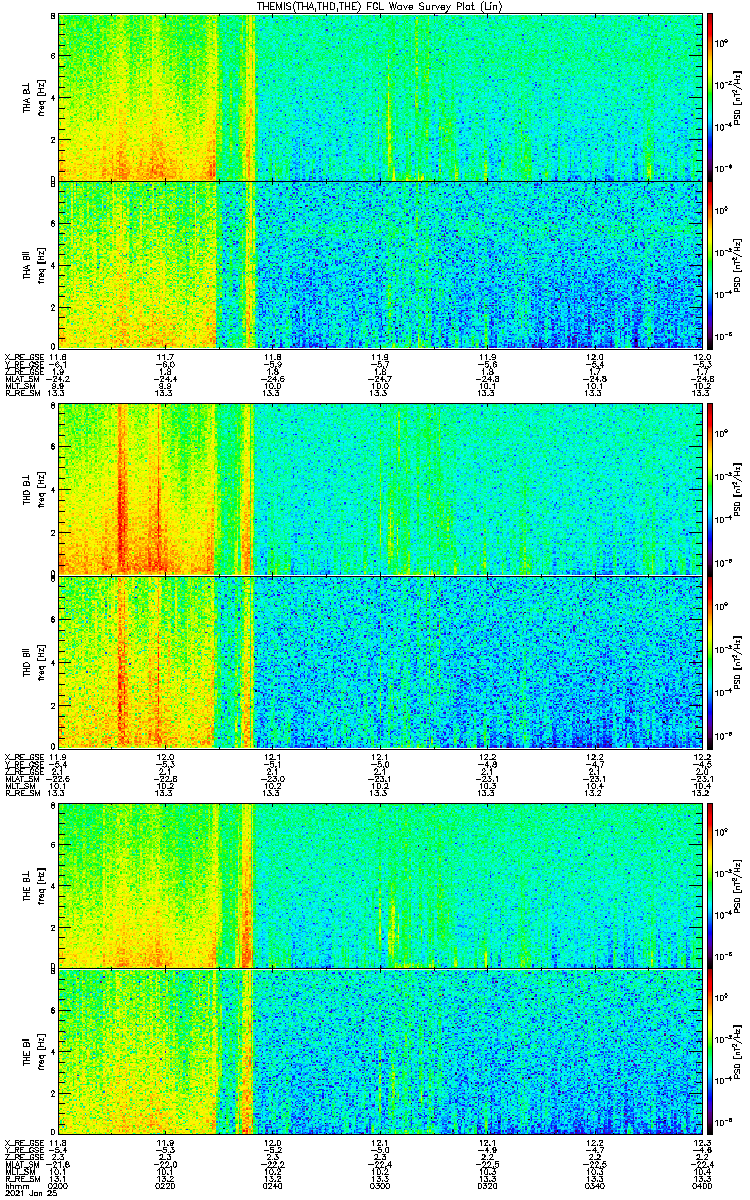
Task: Select the THE B-perpendicular spectrogram panel
Action: pos(380,885)
